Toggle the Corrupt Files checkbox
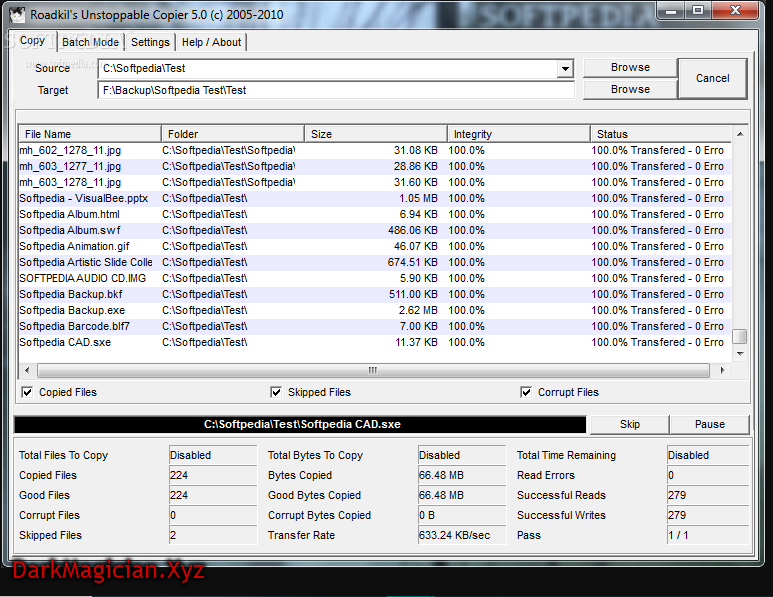The height and width of the screenshot is (597, 773). coord(526,392)
